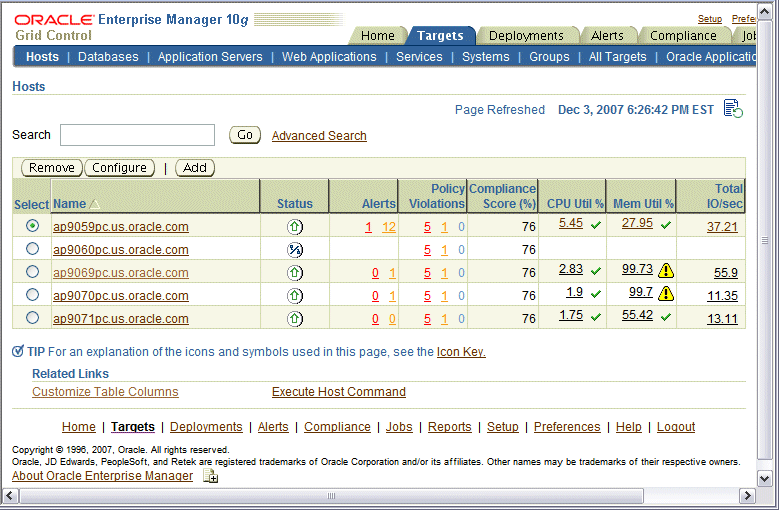Open ap9060pc.us.oracle.com host link
This screenshot has width=779, height=510.
click(121, 250)
